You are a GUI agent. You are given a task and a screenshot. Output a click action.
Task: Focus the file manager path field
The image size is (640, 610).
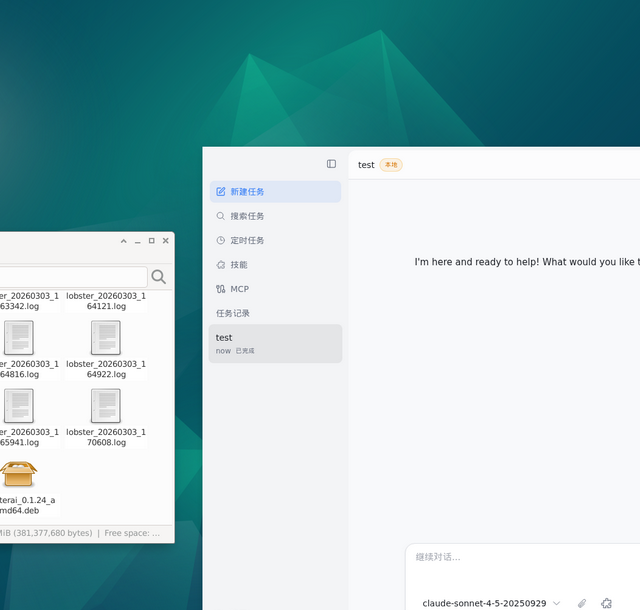73,277
